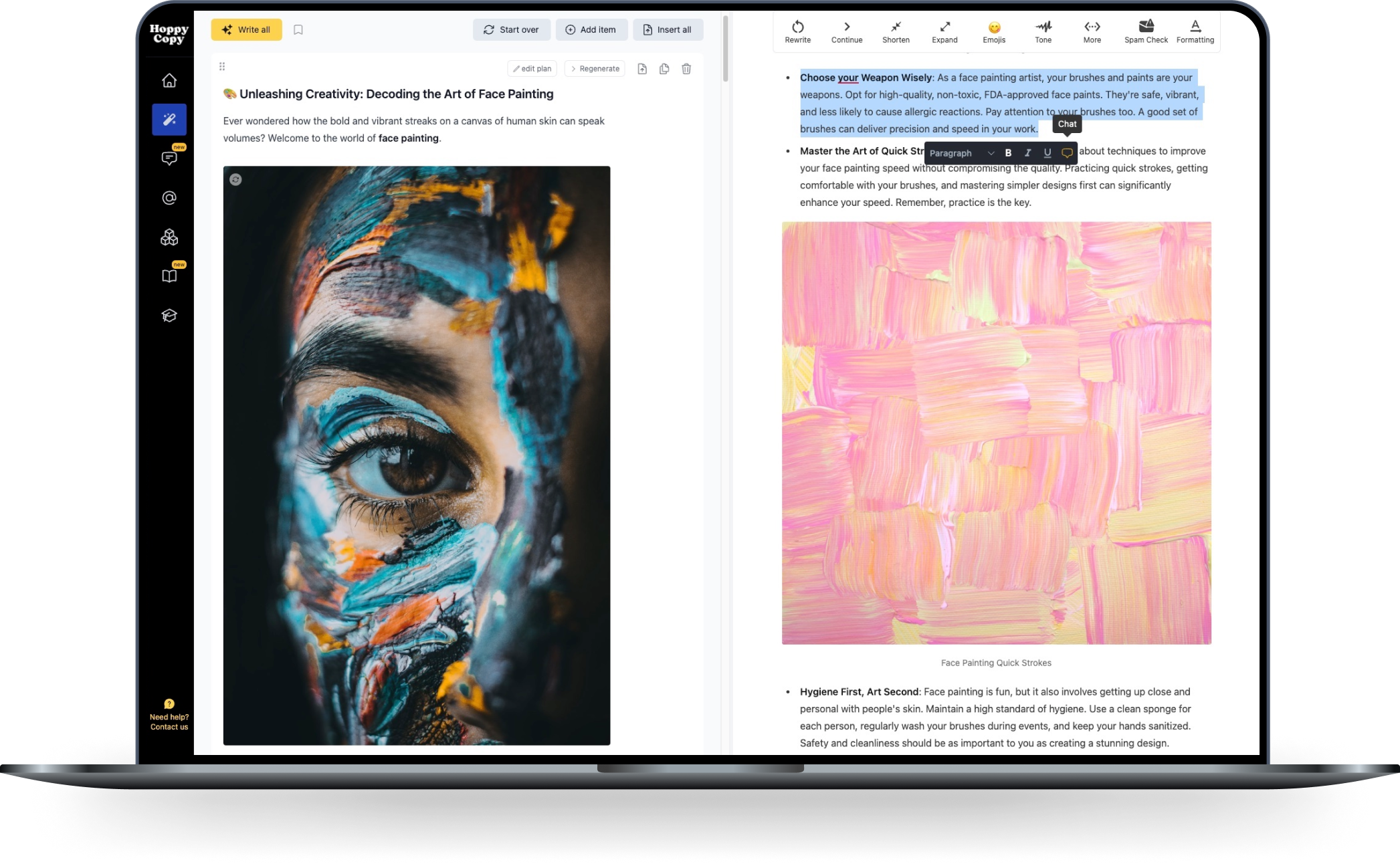1400x866 pixels.
Task: Toggle bold on the selected text
Action: pyautogui.click(x=1008, y=153)
